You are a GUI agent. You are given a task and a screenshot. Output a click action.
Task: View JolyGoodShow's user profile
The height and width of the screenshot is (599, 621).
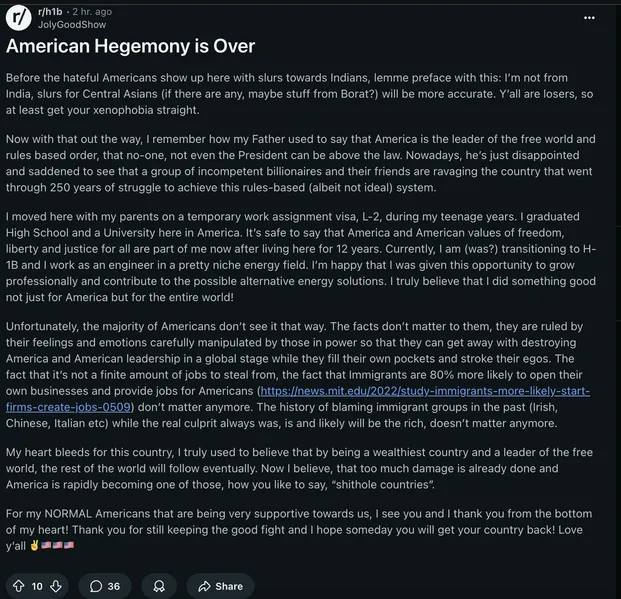point(72,24)
